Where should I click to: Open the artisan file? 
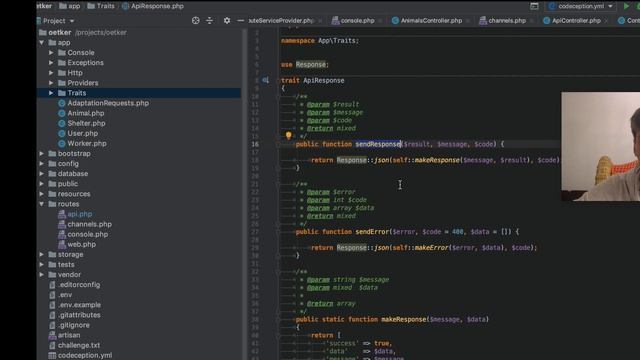[x=64, y=335]
